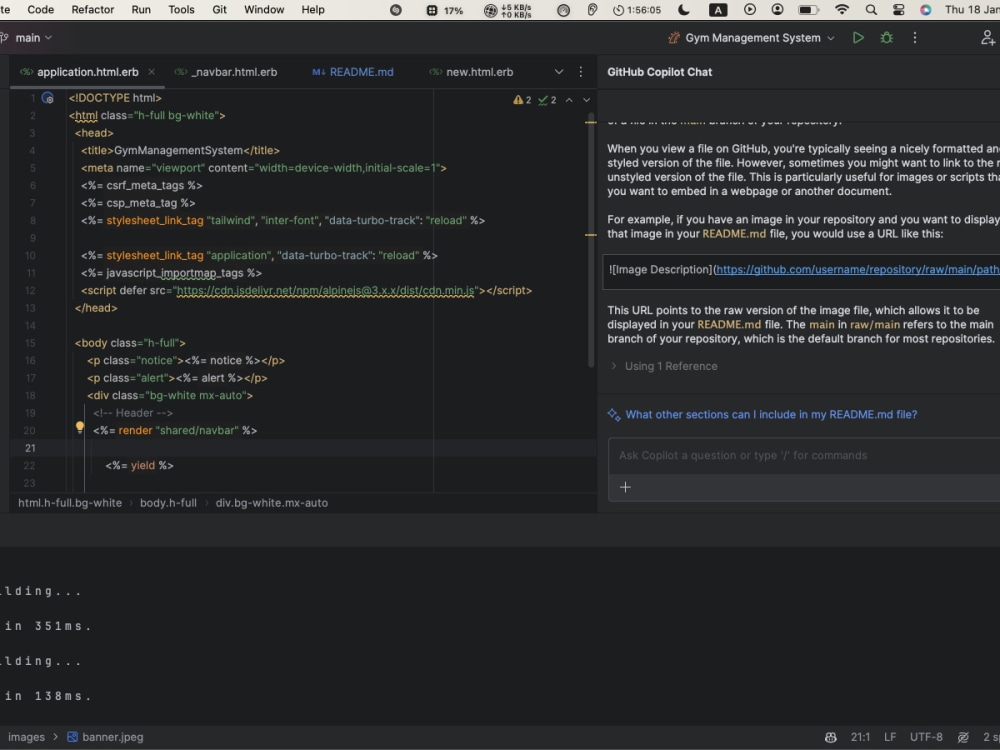Jump to next highlighted error arrow
This screenshot has width=1000, height=750.
pyautogui.click(x=586, y=100)
